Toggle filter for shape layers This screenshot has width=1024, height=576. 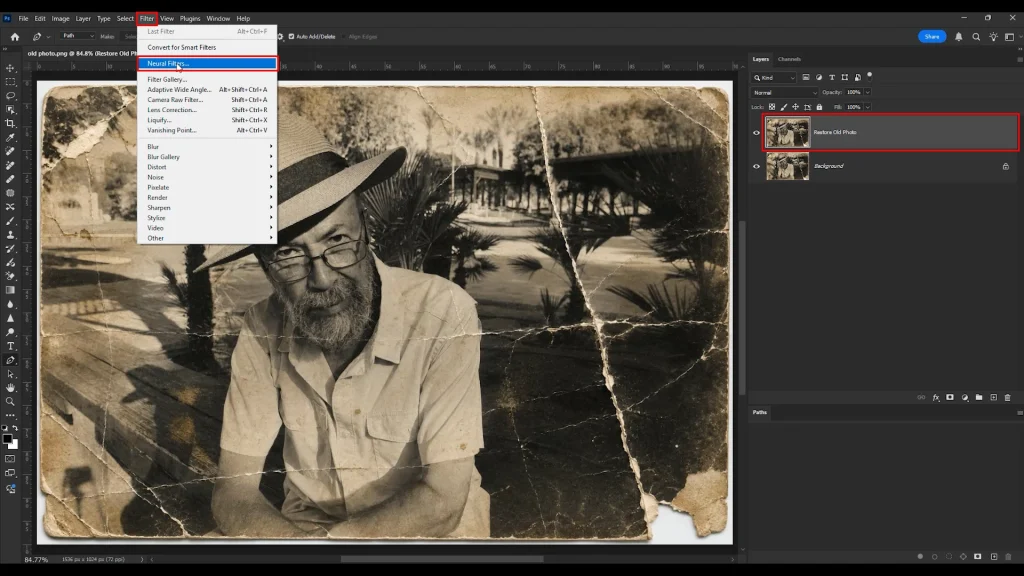tap(844, 77)
